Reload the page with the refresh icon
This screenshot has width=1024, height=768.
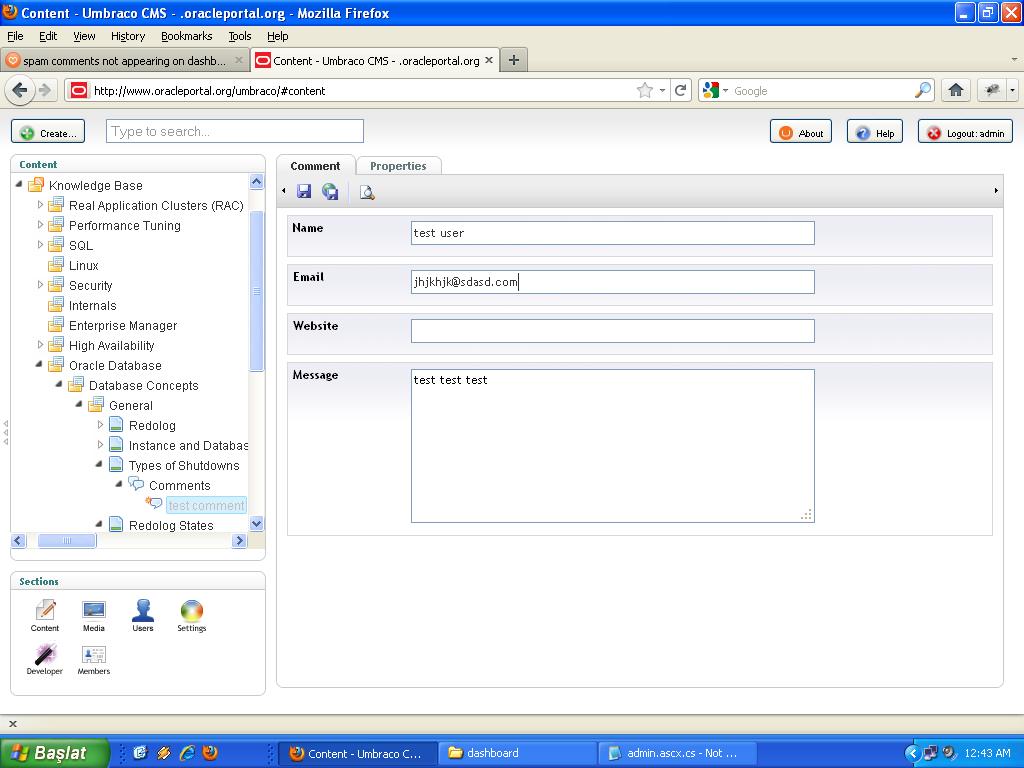coord(680,90)
